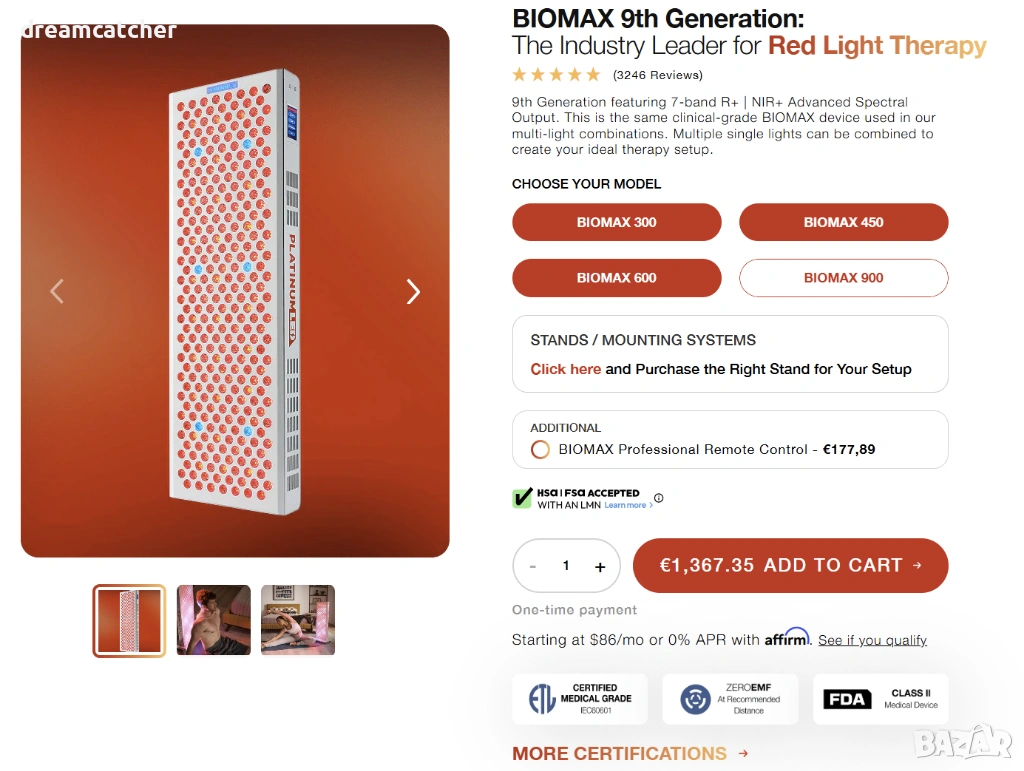
Task: Open the HSA/FSA Learn more link
Action: pos(627,506)
